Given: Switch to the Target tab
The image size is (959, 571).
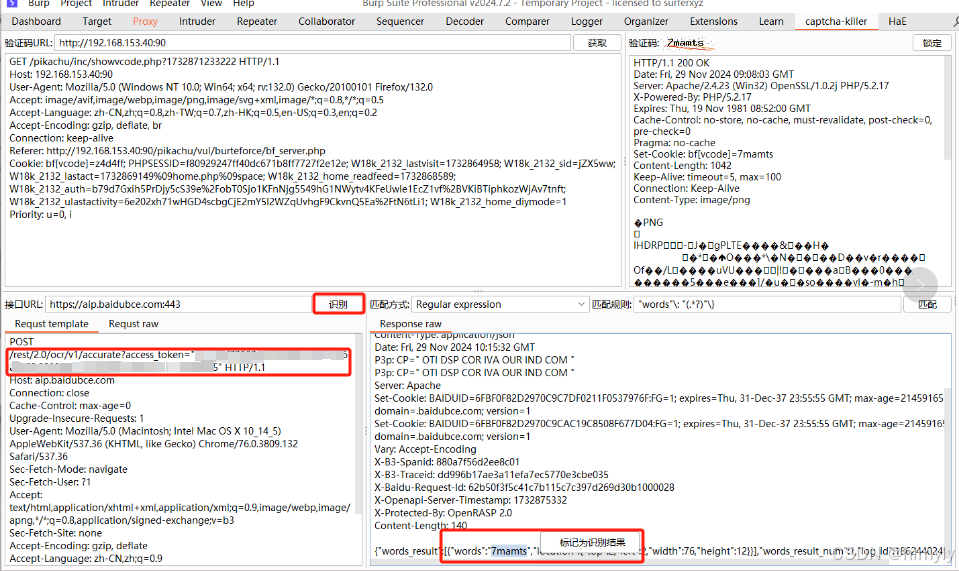Looking at the screenshot, I should pos(97,21).
